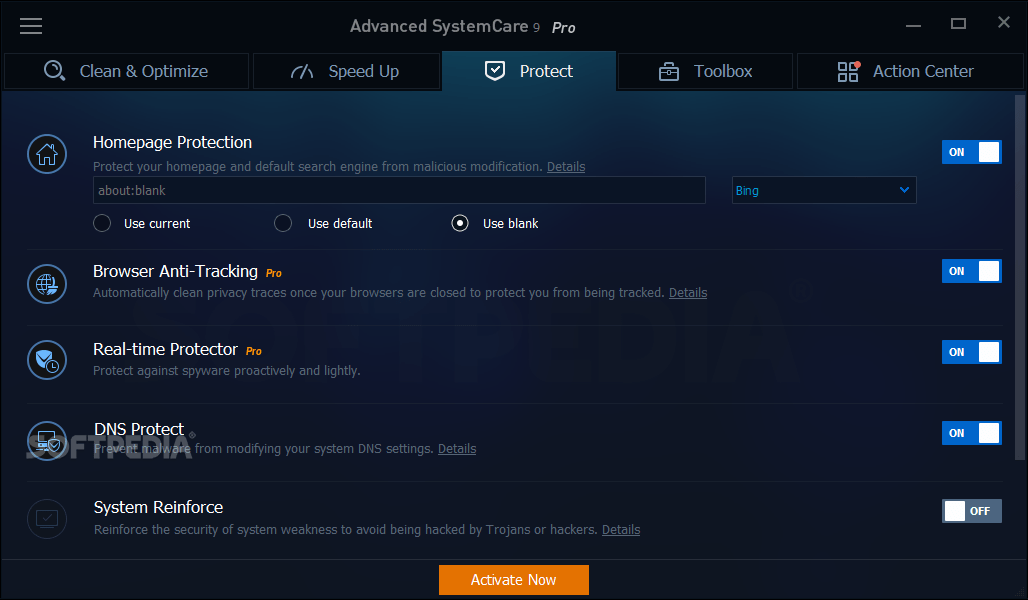Open the Action Center tab

click(x=910, y=71)
